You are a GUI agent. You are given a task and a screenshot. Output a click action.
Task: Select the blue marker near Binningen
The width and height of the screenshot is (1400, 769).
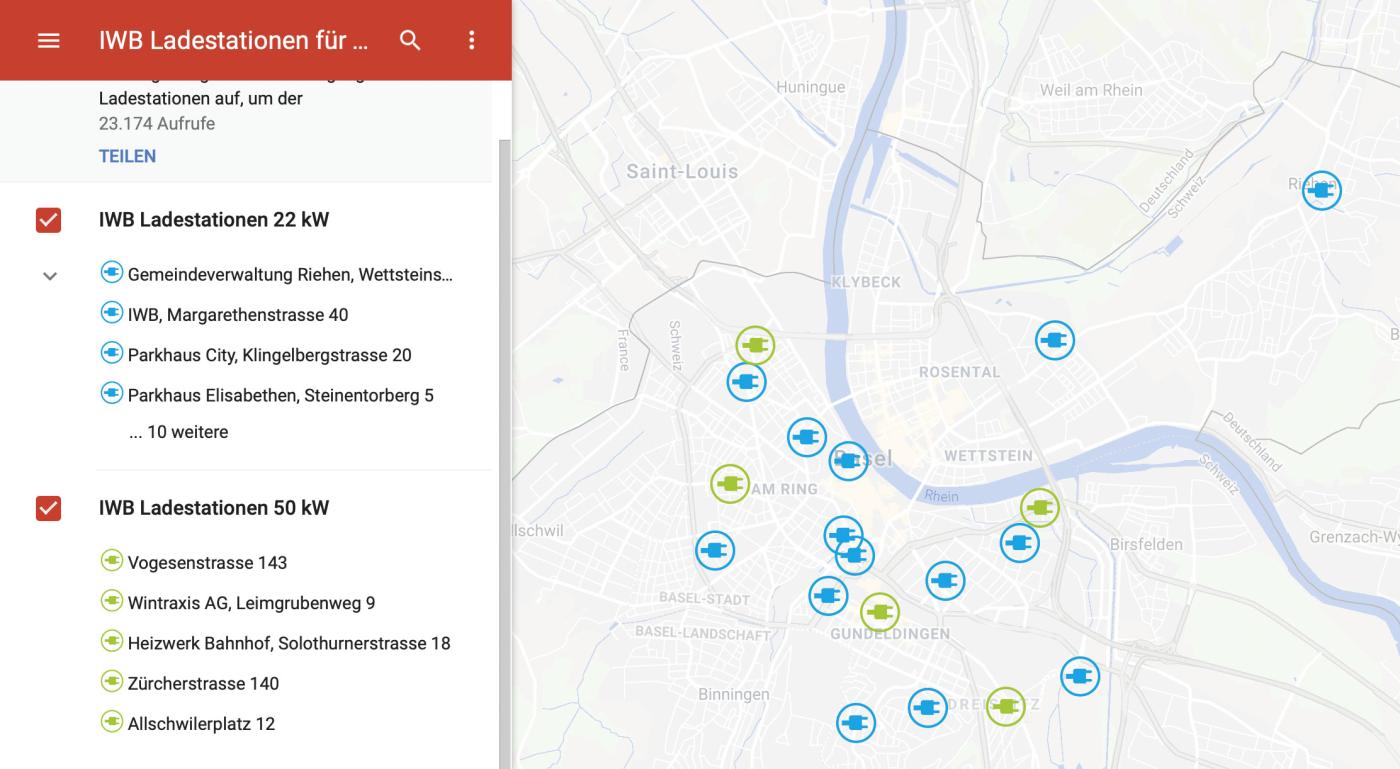(856, 722)
